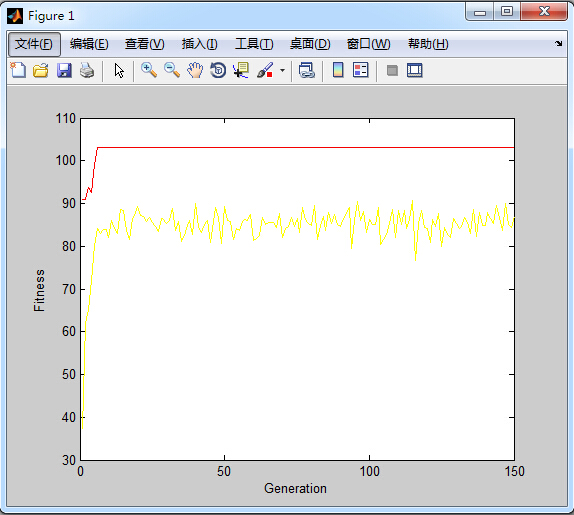
Task: Expand the toolbar dock arrow at right
Action: coord(559,44)
